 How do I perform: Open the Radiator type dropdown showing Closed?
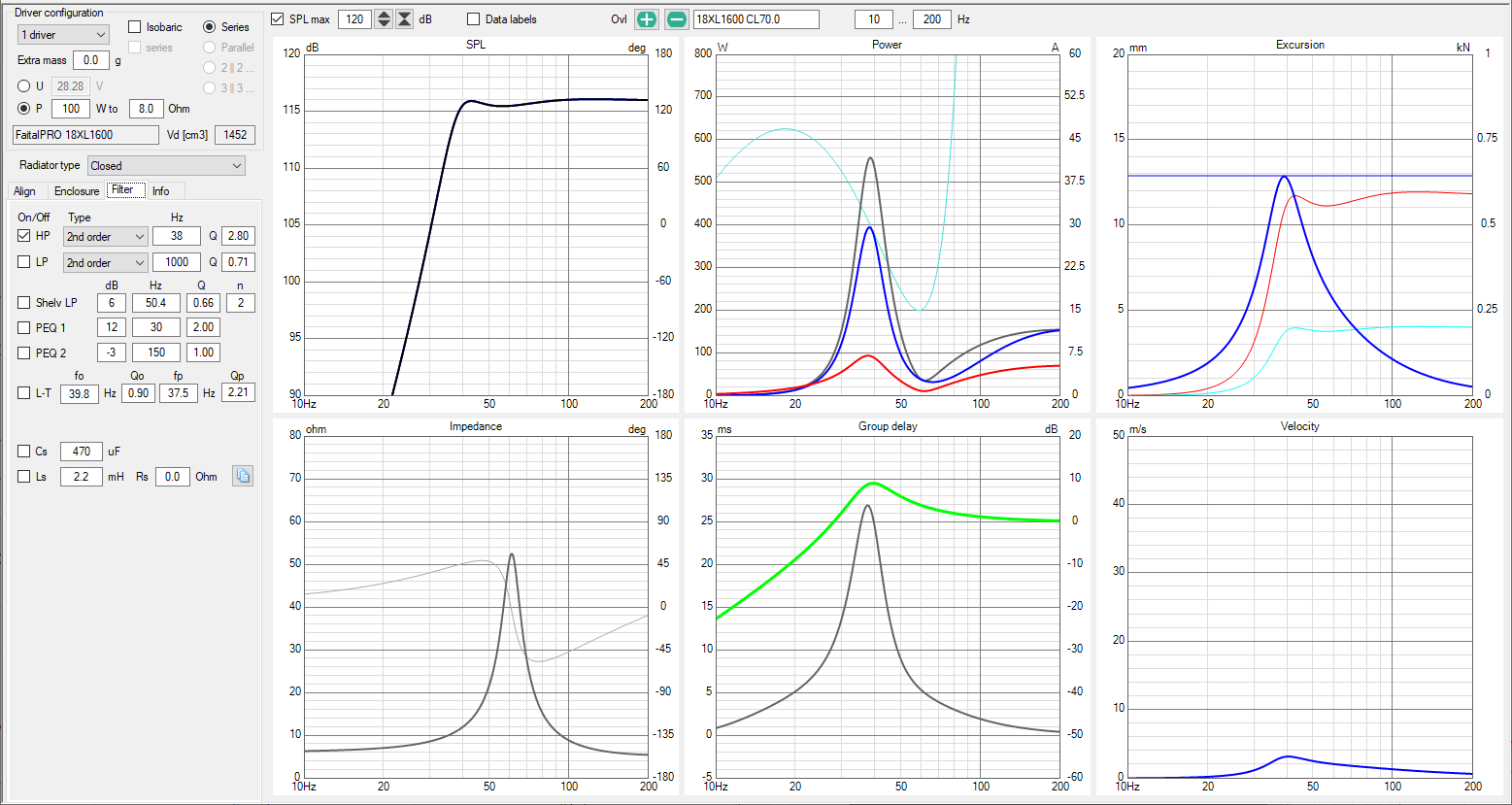[167, 166]
